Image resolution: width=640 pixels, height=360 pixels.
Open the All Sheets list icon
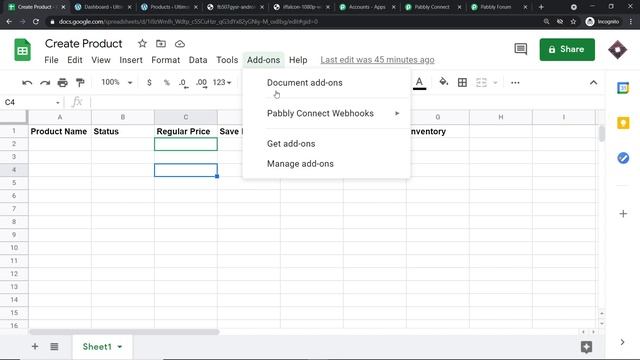pyautogui.click(x=54, y=347)
